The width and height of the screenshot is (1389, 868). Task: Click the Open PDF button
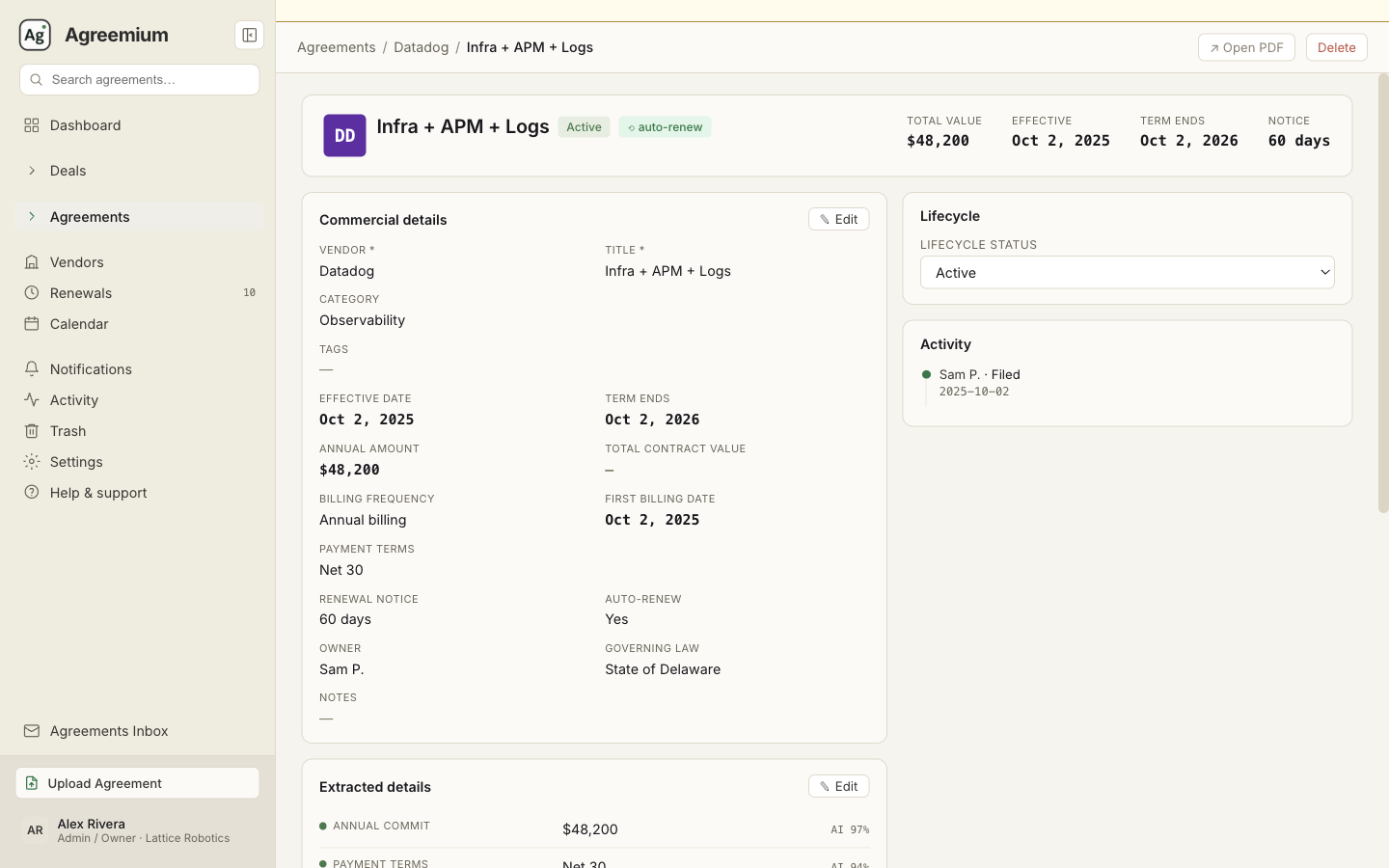[1246, 47]
